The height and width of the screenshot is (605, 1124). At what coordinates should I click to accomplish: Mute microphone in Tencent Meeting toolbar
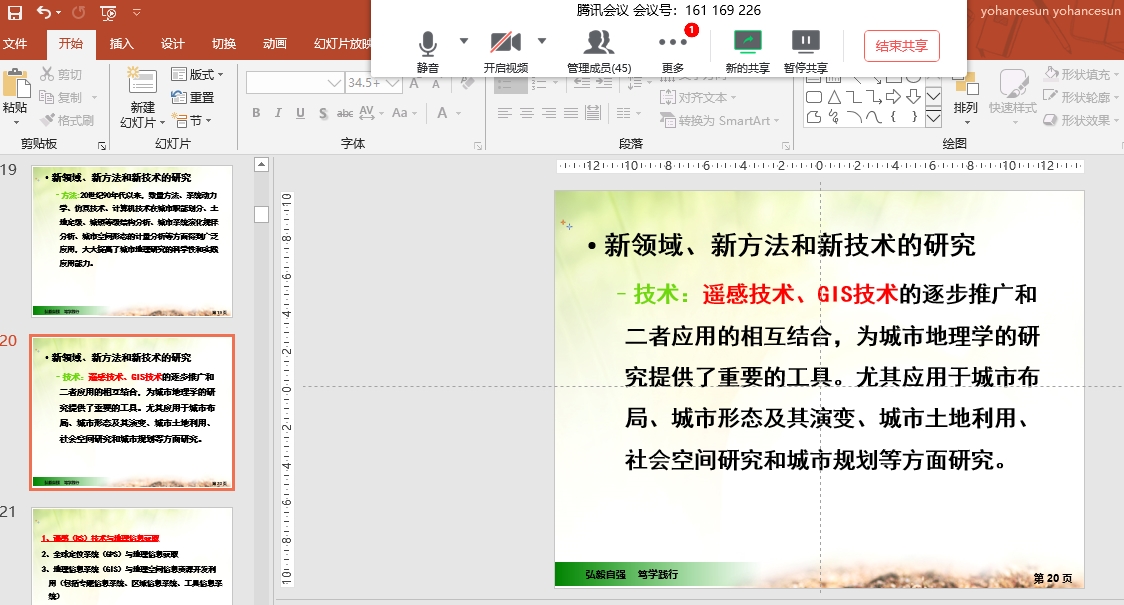click(427, 44)
